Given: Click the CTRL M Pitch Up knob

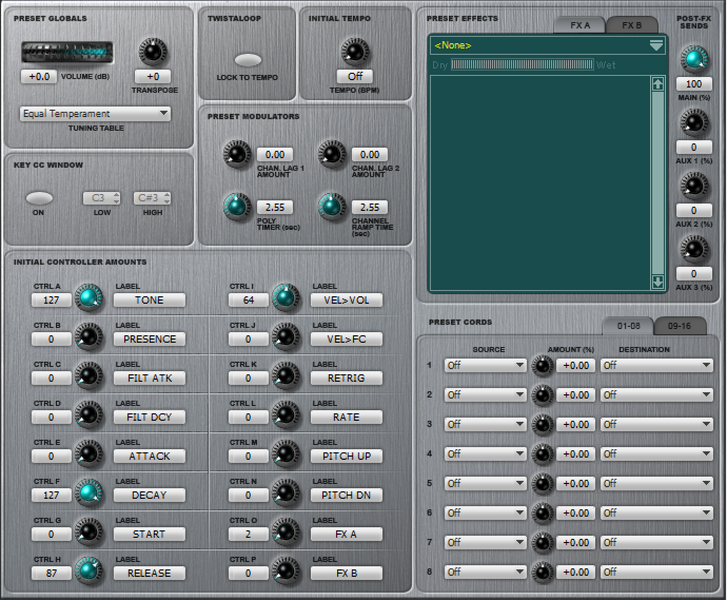Looking at the screenshot, I should 286,453.
